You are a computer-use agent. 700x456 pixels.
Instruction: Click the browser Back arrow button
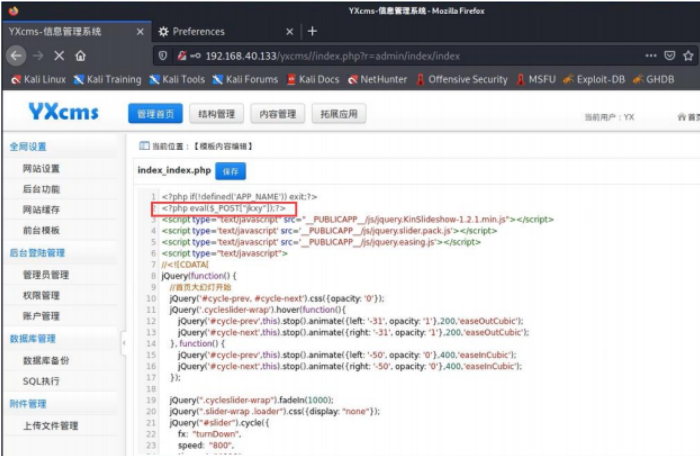(17, 56)
